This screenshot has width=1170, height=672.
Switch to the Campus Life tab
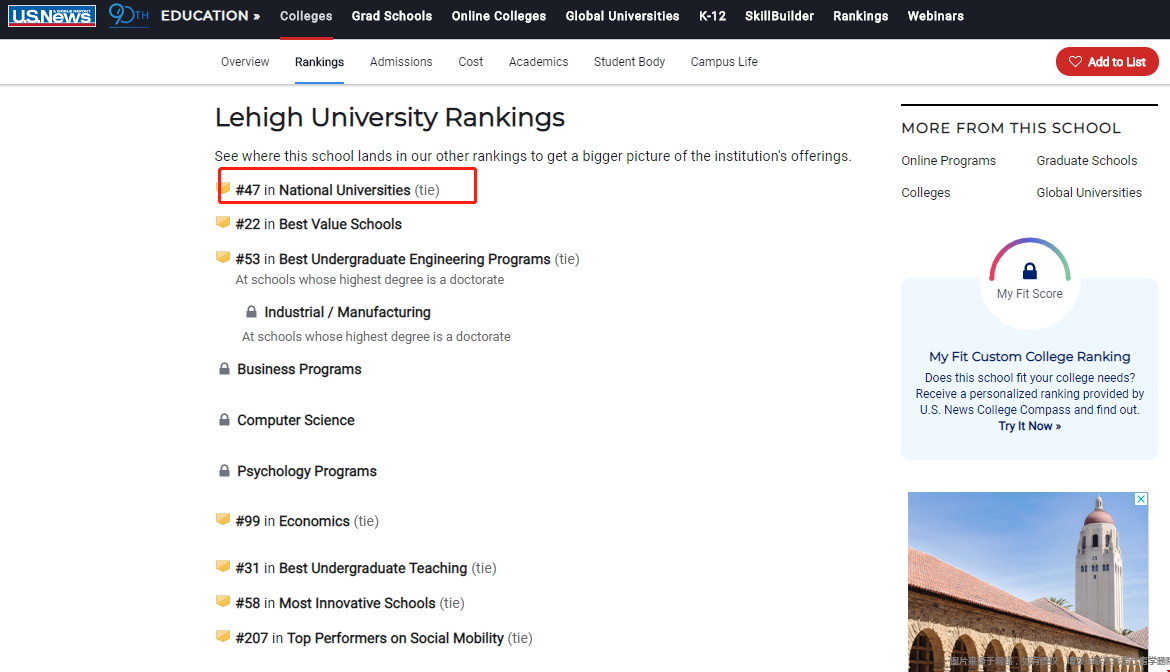tap(724, 62)
